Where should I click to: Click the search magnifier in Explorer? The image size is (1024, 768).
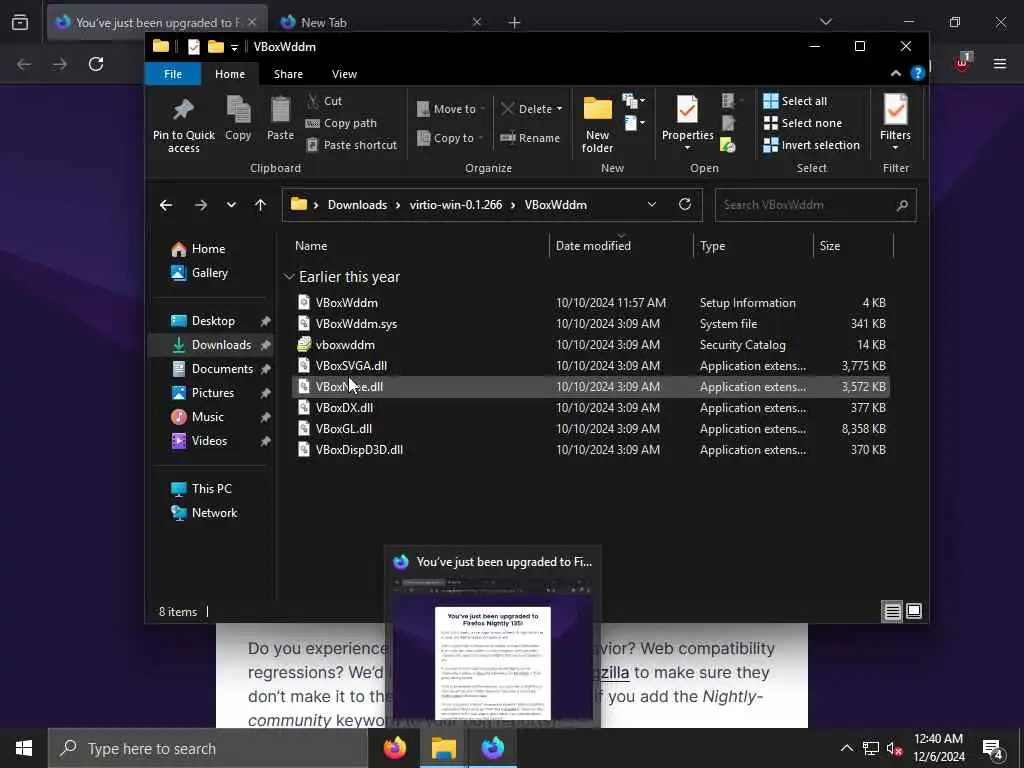coord(902,206)
